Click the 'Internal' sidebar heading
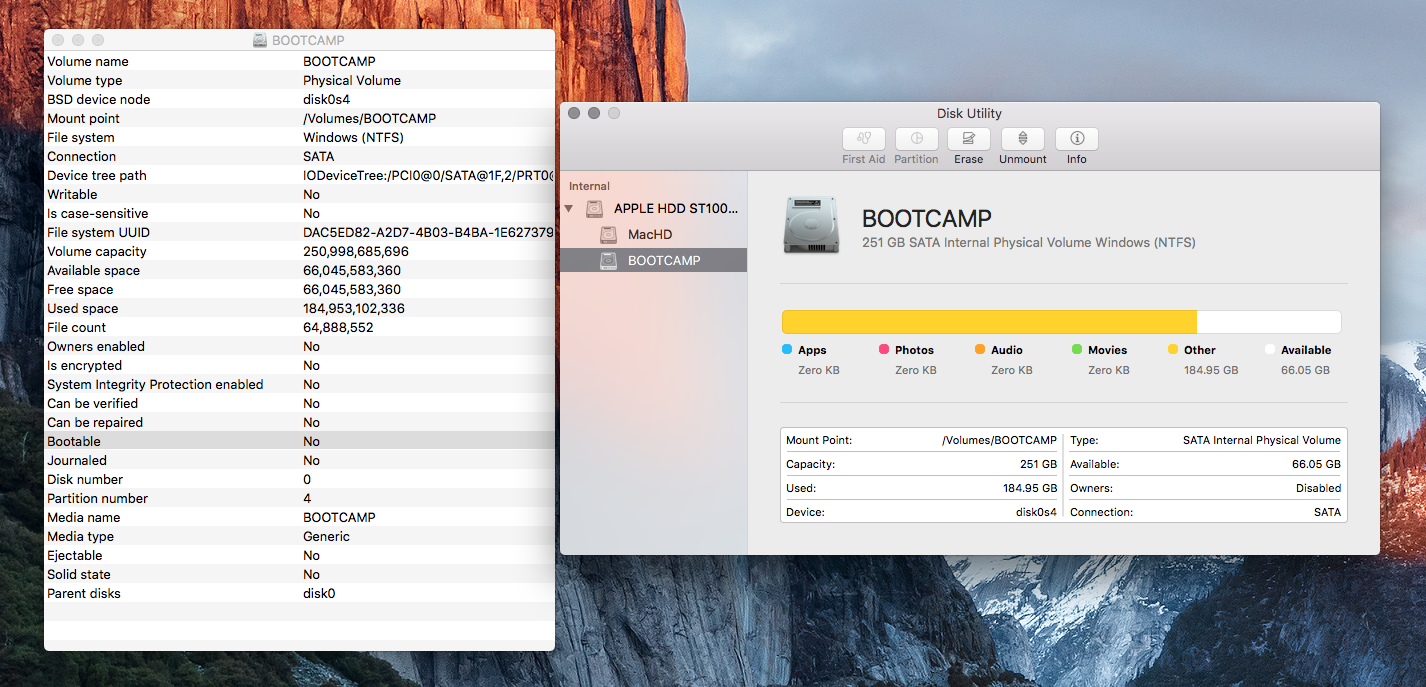 pyautogui.click(x=589, y=186)
